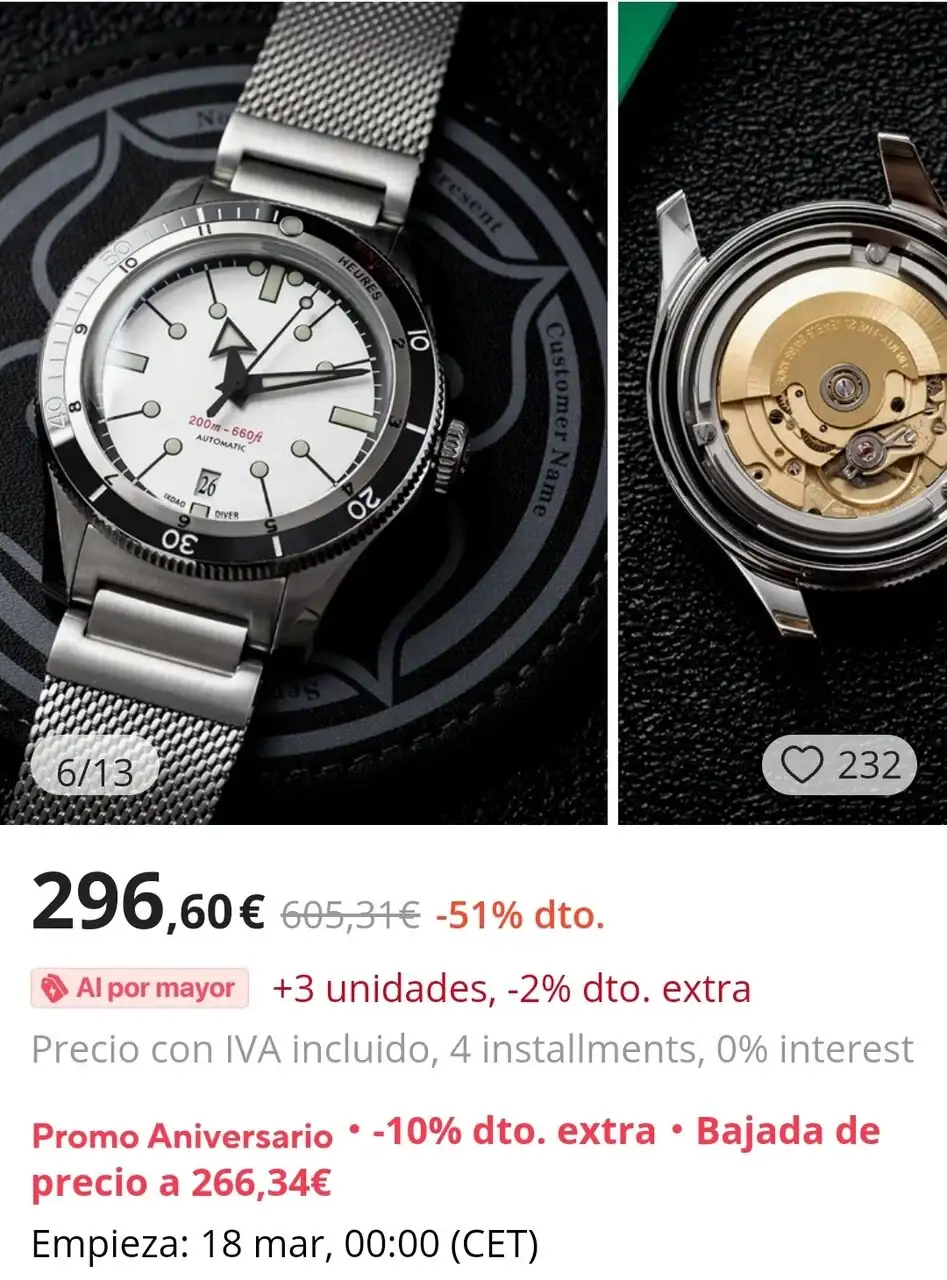This screenshot has width=947, height=1280.
Task: Tap the 296,60 € current price
Action: (x=148, y=901)
